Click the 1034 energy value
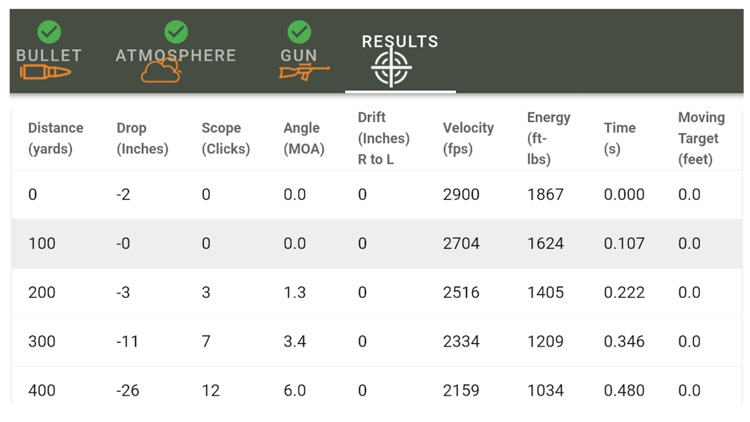The height and width of the screenshot is (422, 750). pos(545,390)
